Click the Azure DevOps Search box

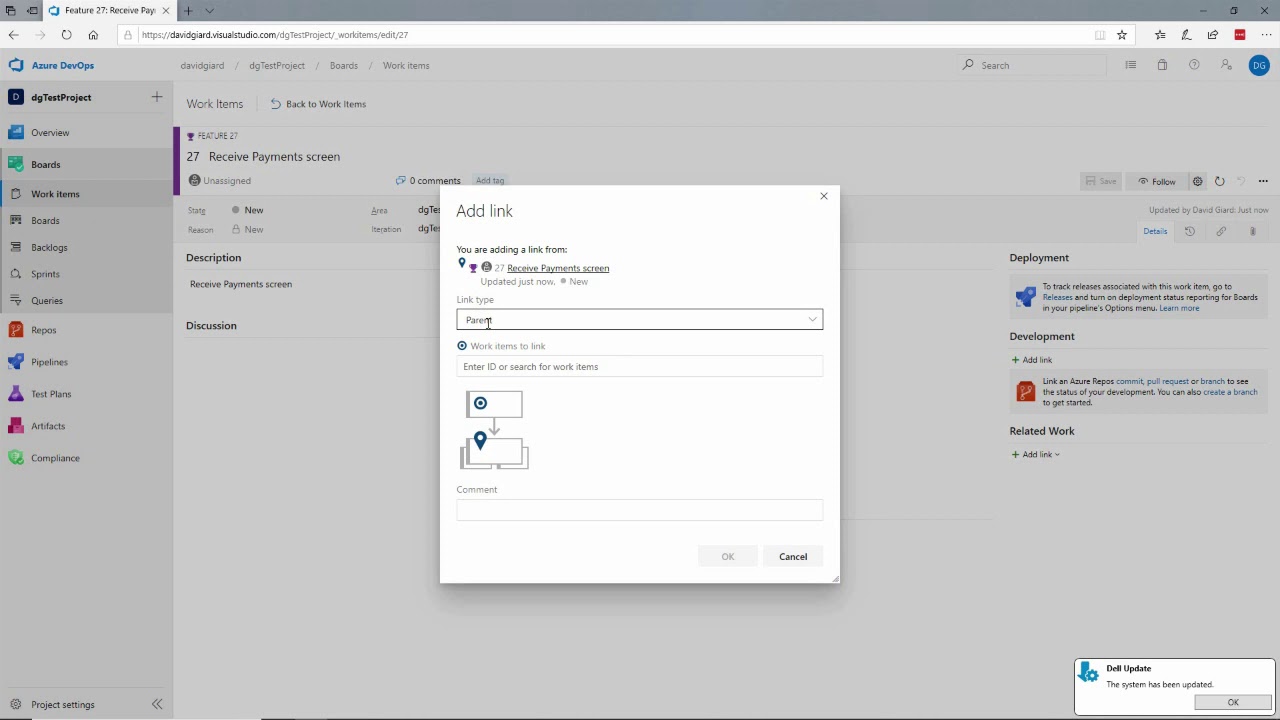coord(1032,65)
